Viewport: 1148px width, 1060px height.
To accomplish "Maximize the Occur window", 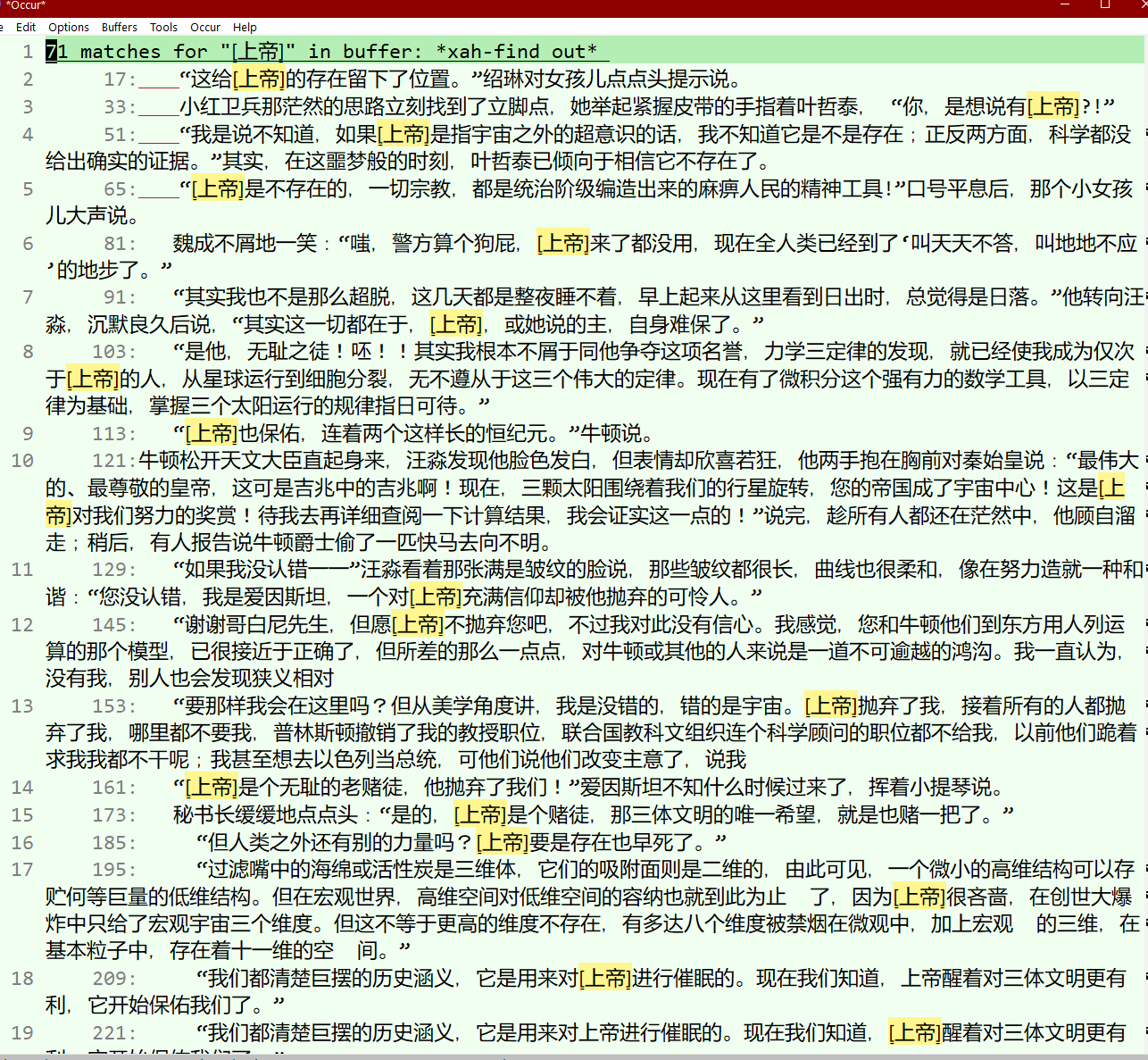I will click(1105, 5).
